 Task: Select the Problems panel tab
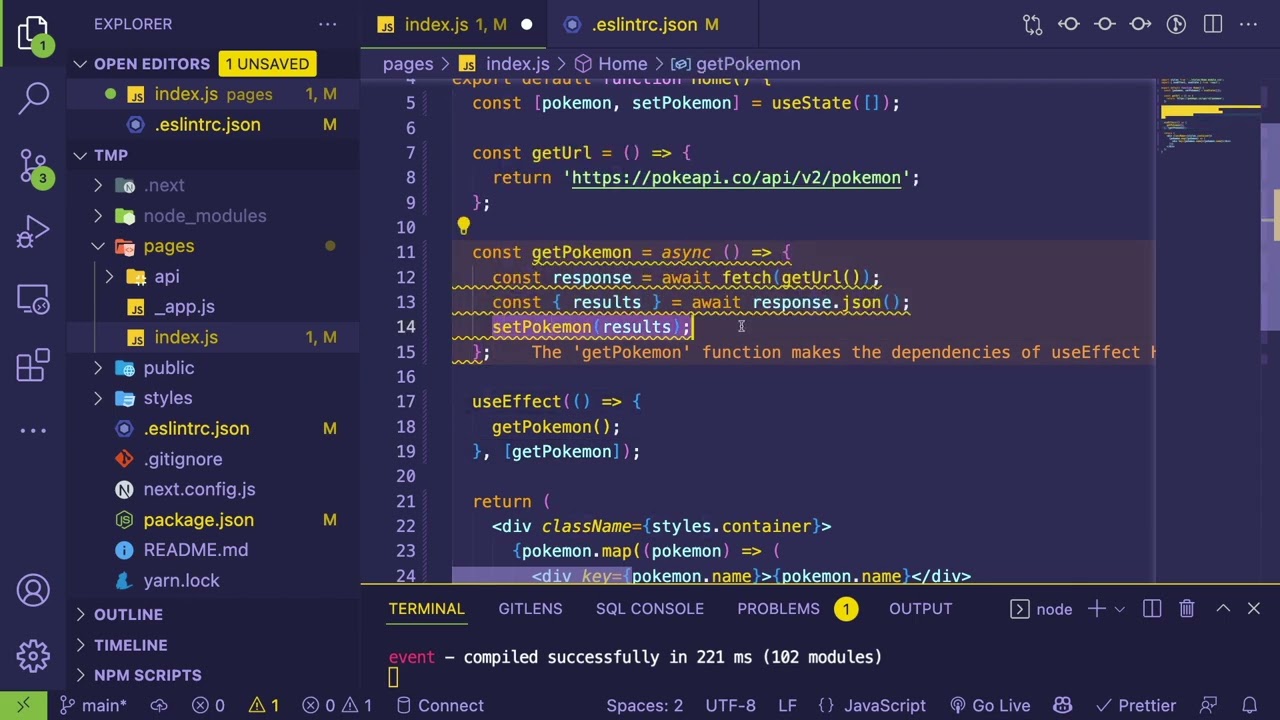(797, 609)
